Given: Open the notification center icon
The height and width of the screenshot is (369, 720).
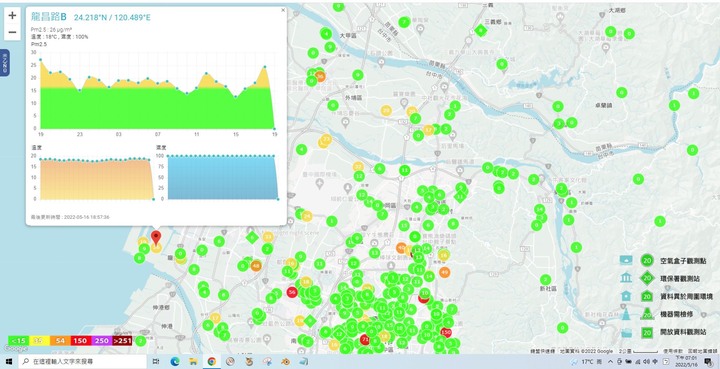Looking at the screenshot, I should [x=708, y=362].
